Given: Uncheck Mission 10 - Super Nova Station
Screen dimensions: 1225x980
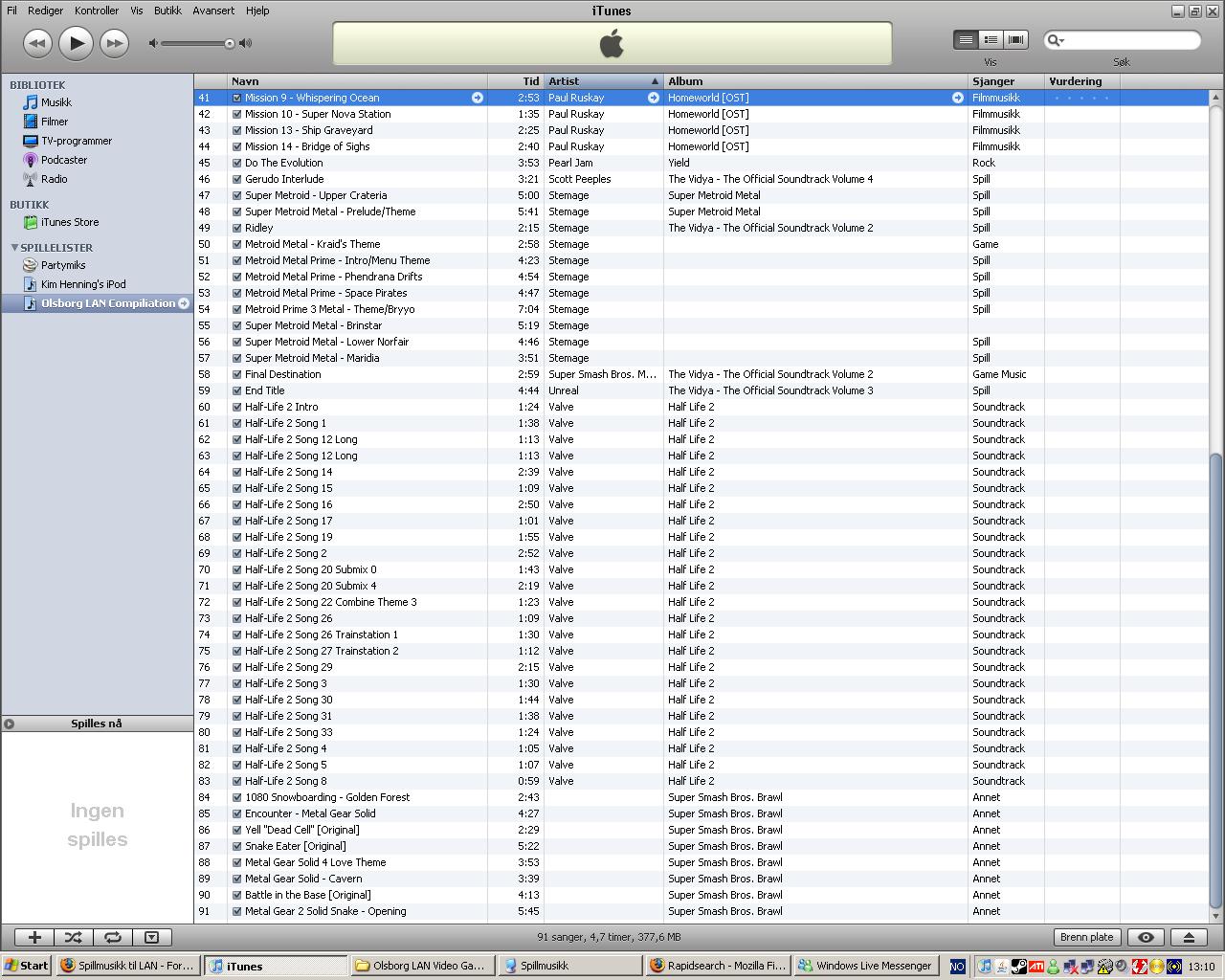Looking at the screenshot, I should coord(236,114).
